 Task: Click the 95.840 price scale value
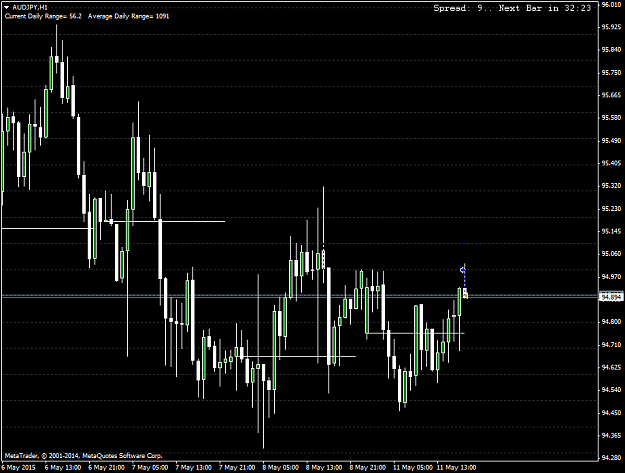[x=611, y=50]
